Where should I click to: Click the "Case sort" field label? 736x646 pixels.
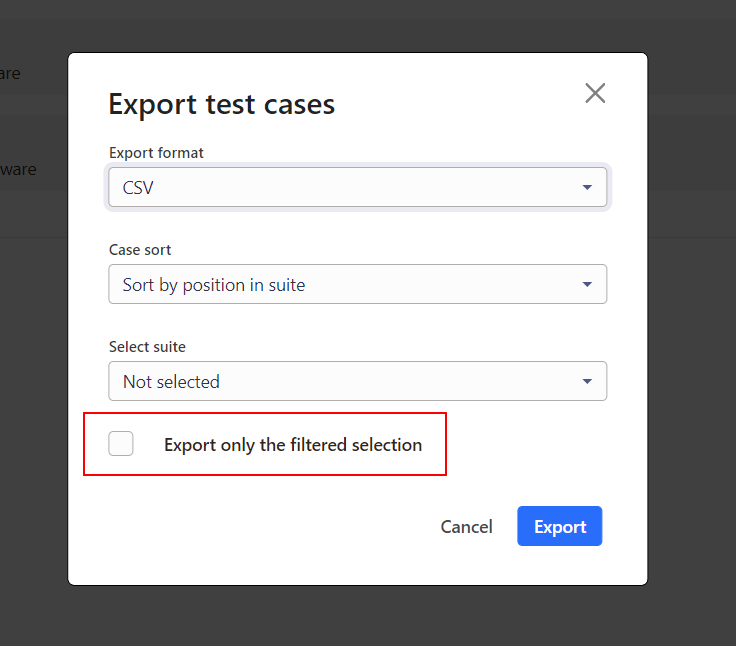140,250
